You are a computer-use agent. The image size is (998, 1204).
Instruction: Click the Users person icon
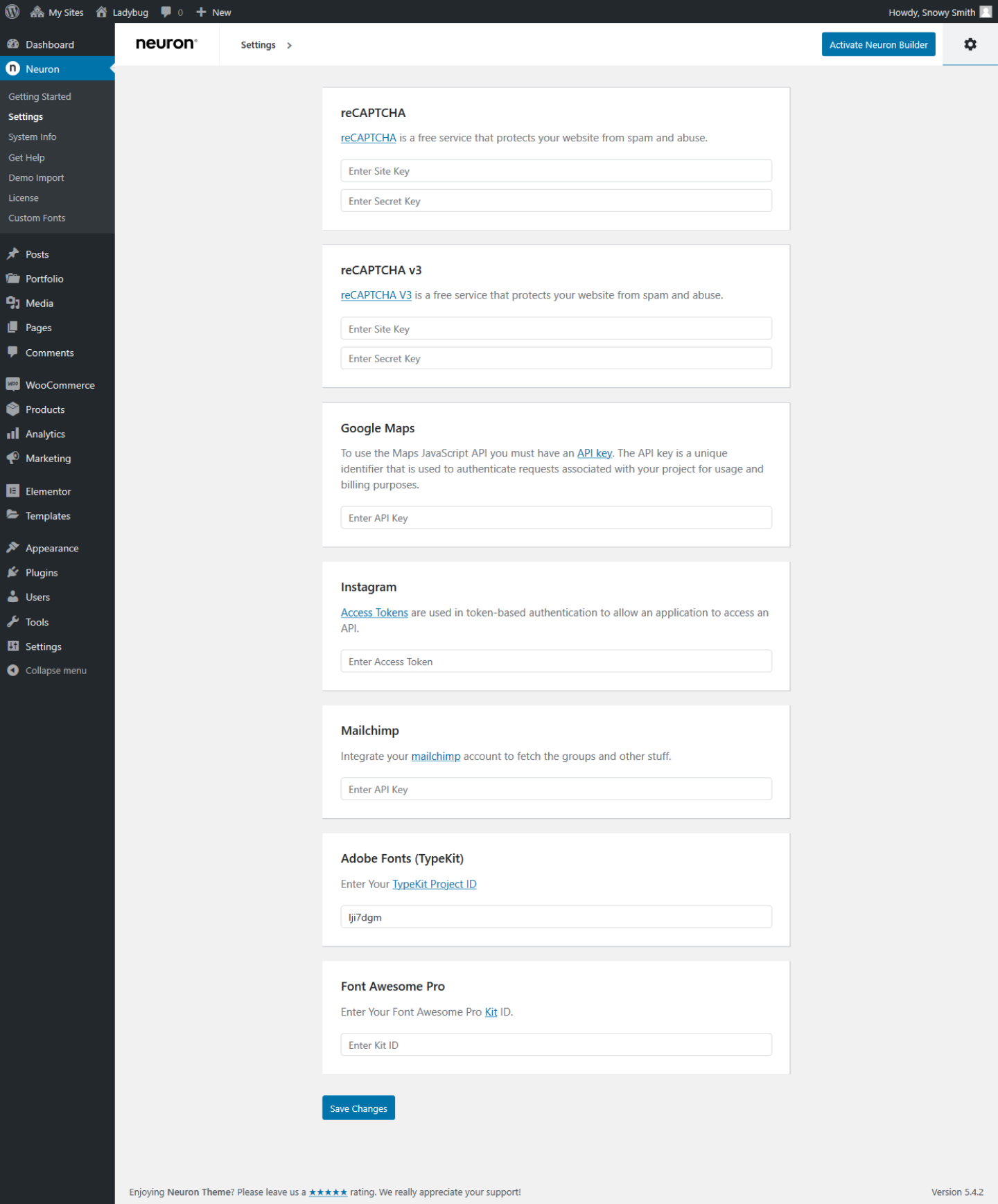(x=12, y=596)
